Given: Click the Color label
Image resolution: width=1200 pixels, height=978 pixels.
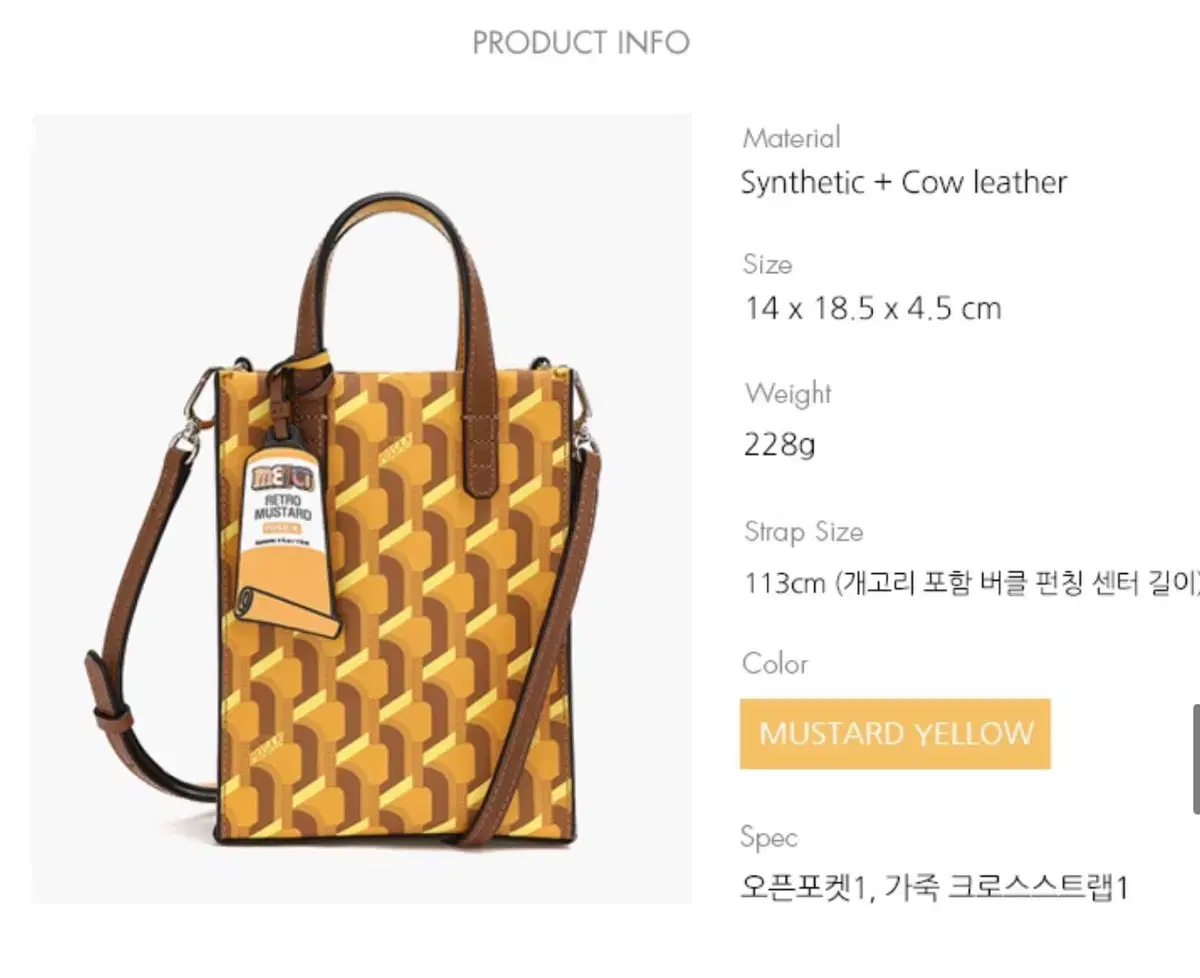Looking at the screenshot, I should tap(775, 663).
